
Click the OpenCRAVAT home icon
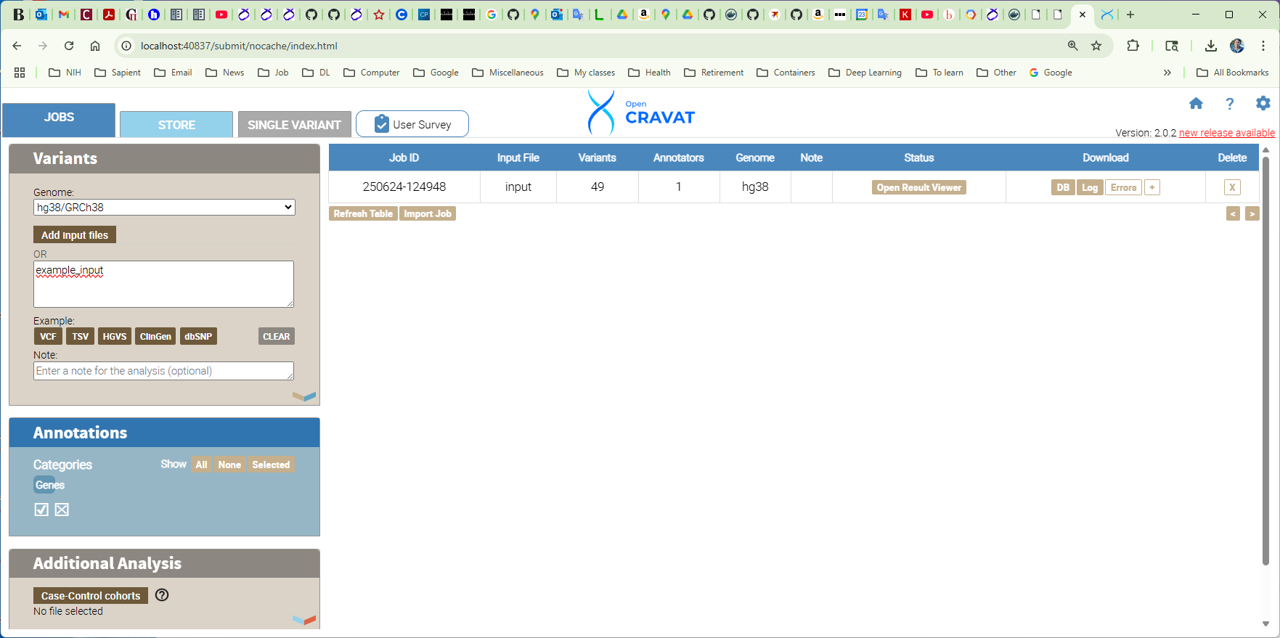[x=1196, y=104]
